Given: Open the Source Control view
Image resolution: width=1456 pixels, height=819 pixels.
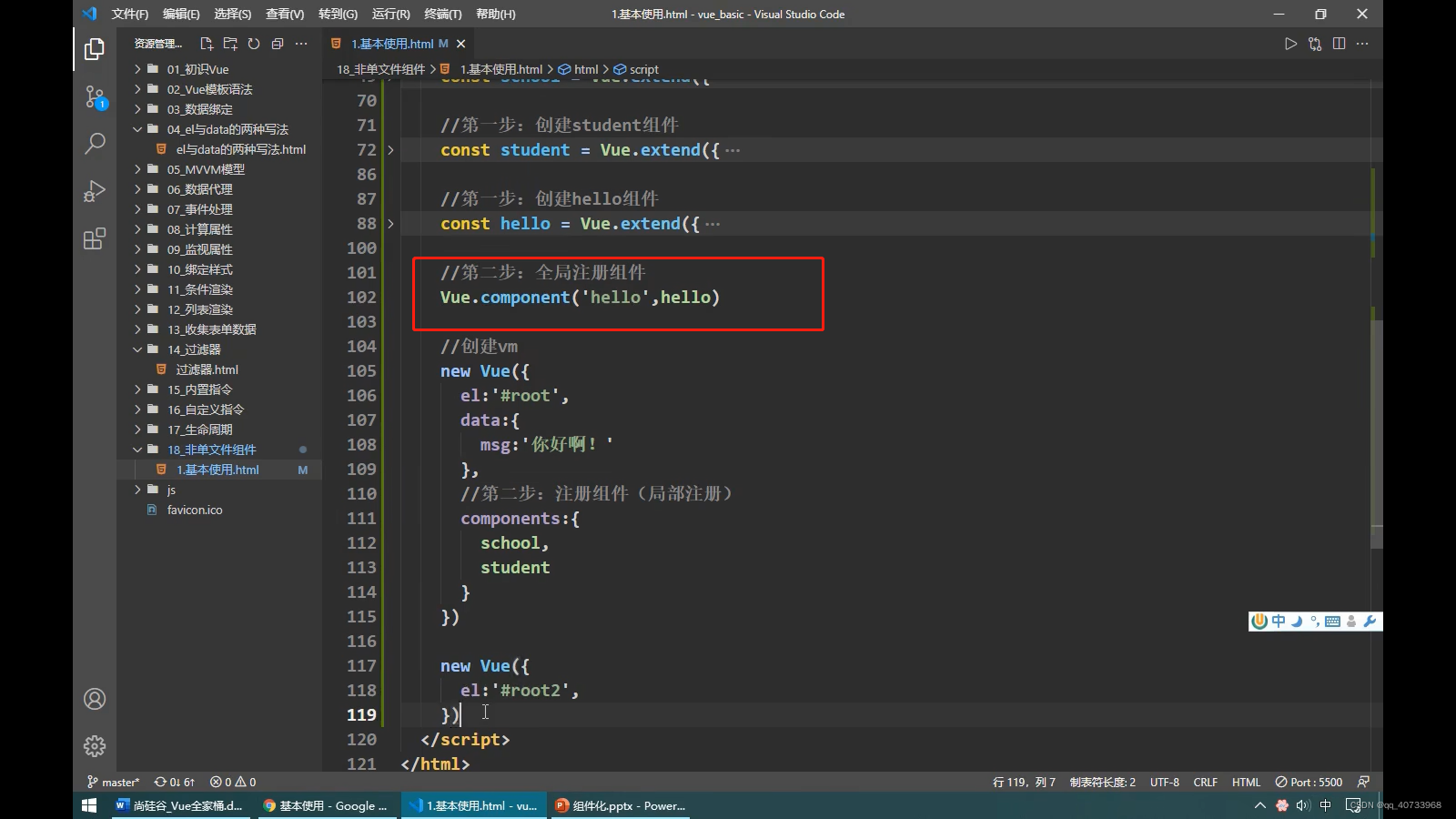Looking at the screenshot, I should pos(95,96).
